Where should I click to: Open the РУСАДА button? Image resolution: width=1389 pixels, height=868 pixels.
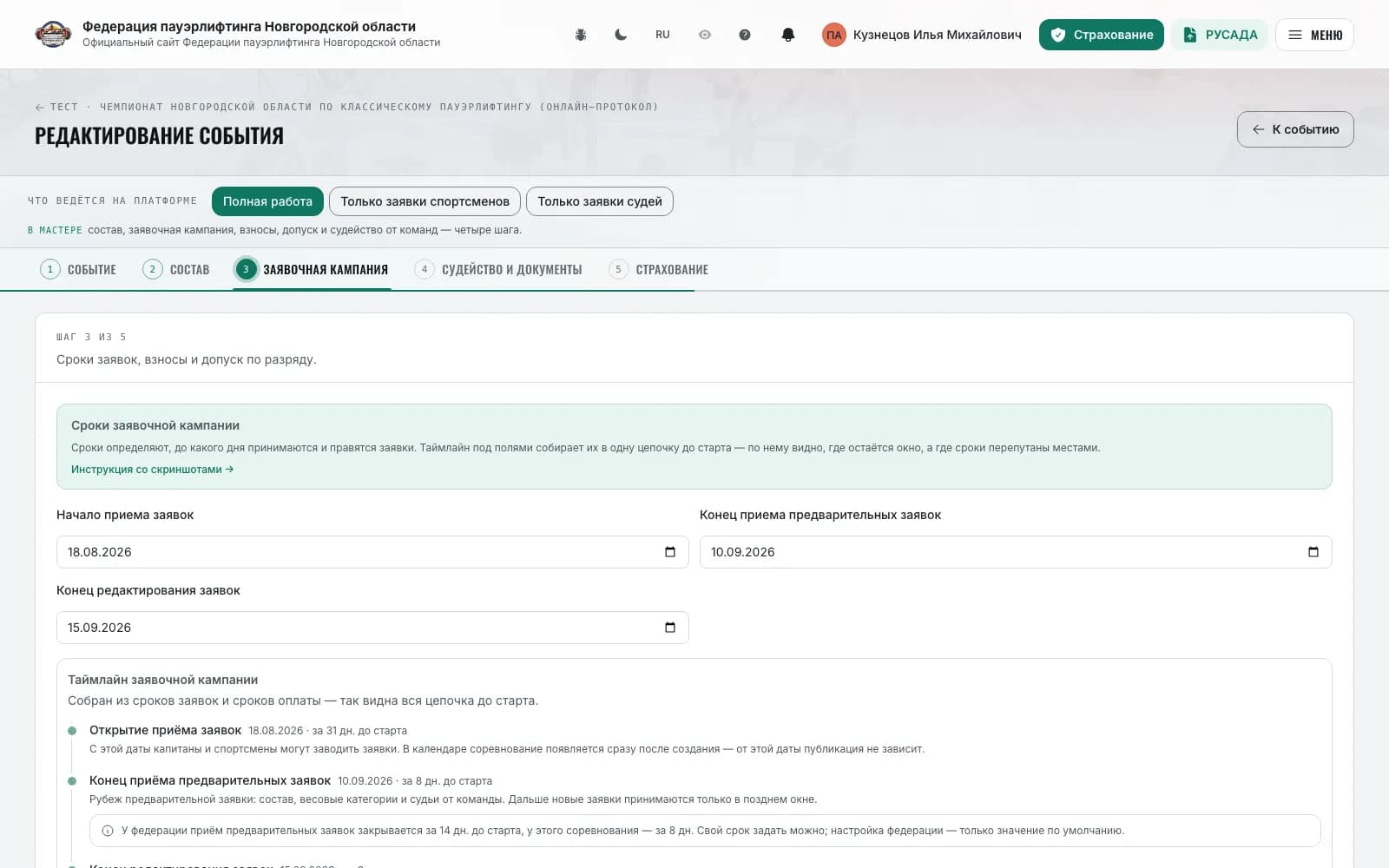pyautogui.click(x=1220, y=35)
